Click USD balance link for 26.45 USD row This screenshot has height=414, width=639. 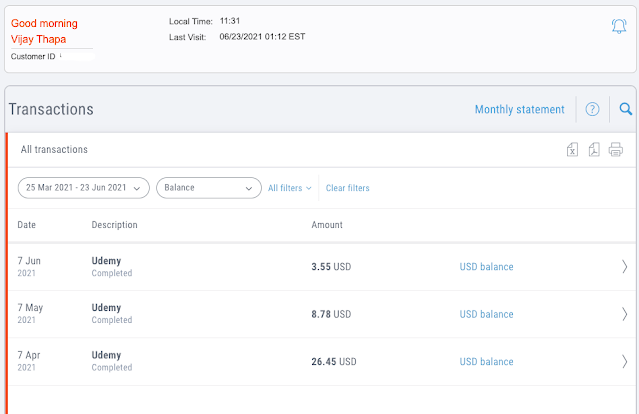(487, 361)
